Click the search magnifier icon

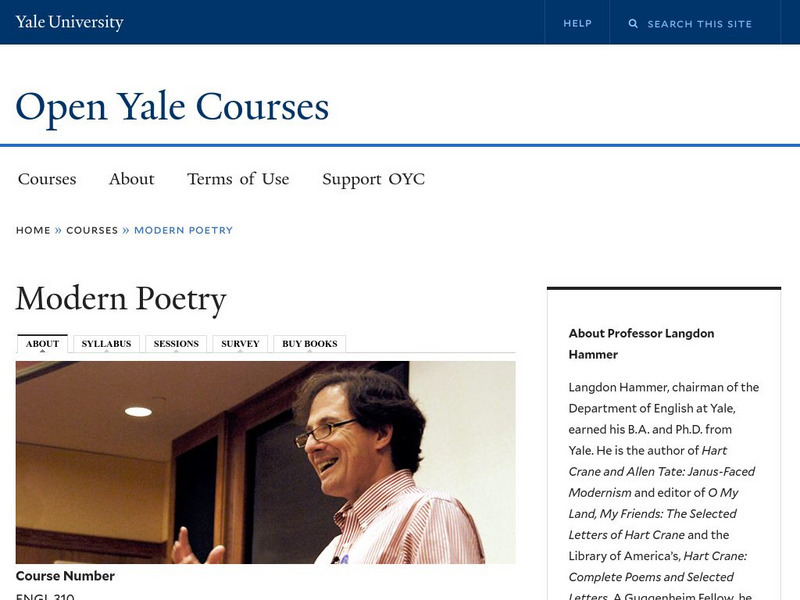coord(633,23)
